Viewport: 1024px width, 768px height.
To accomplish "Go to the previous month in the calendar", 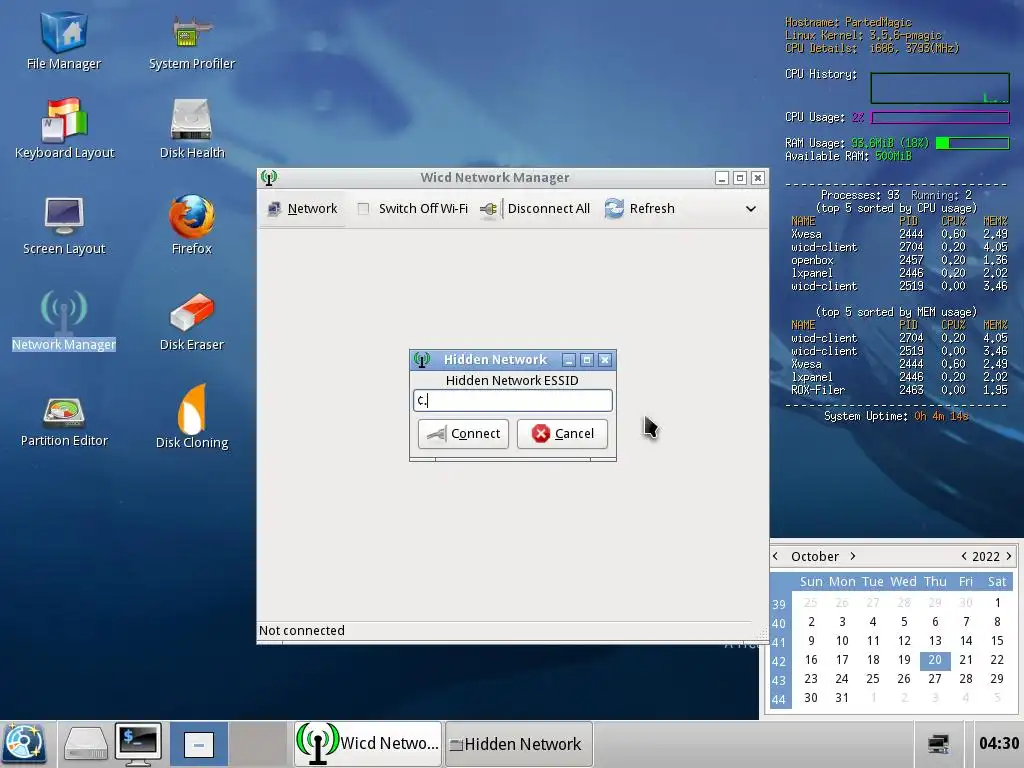I will point(775,556).
